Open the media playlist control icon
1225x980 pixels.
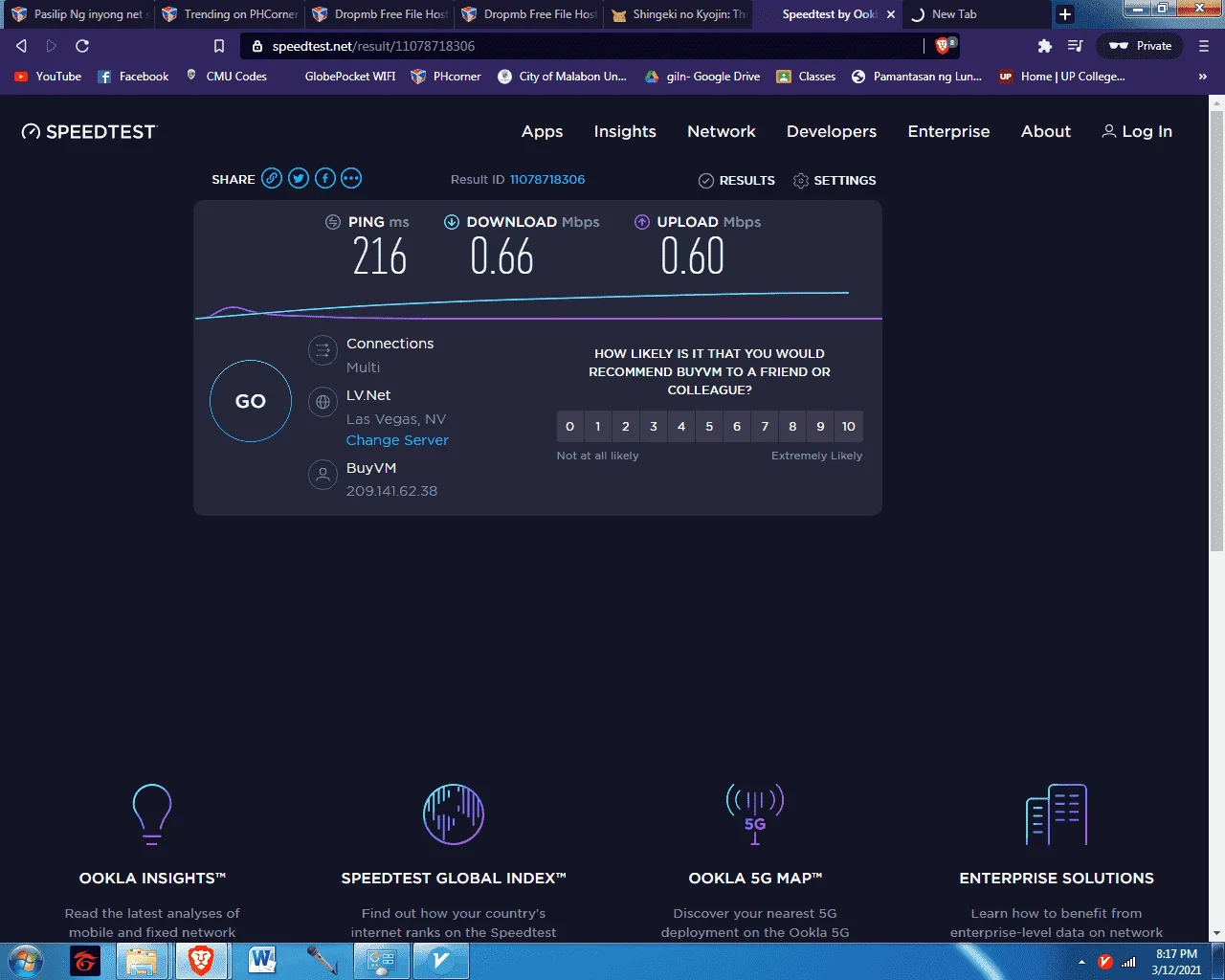1076,46
